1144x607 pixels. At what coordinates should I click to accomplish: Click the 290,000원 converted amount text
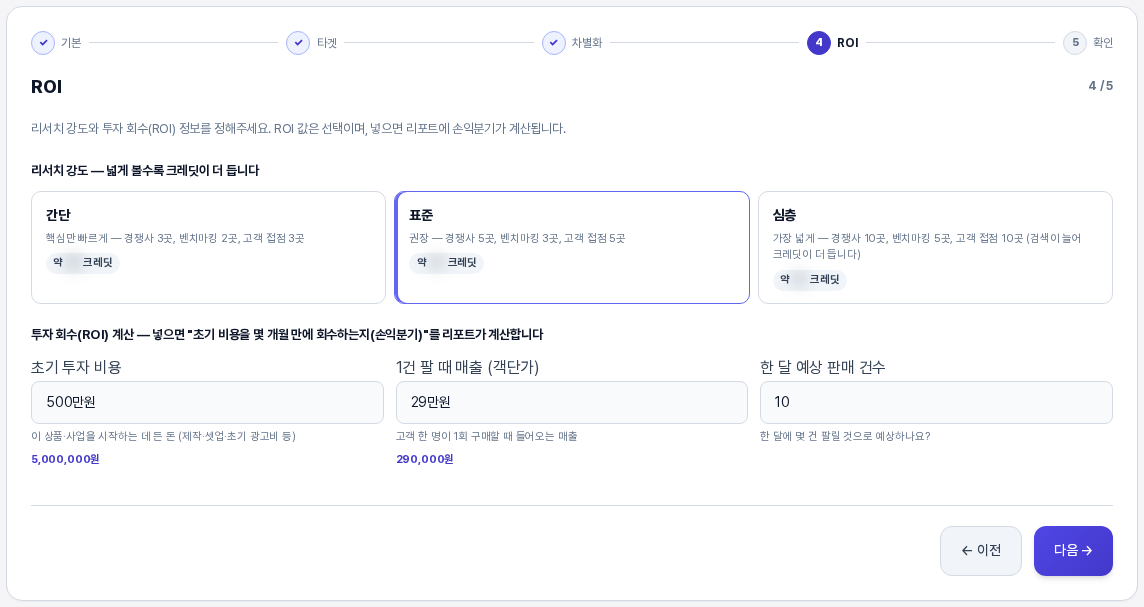(425, 459)
